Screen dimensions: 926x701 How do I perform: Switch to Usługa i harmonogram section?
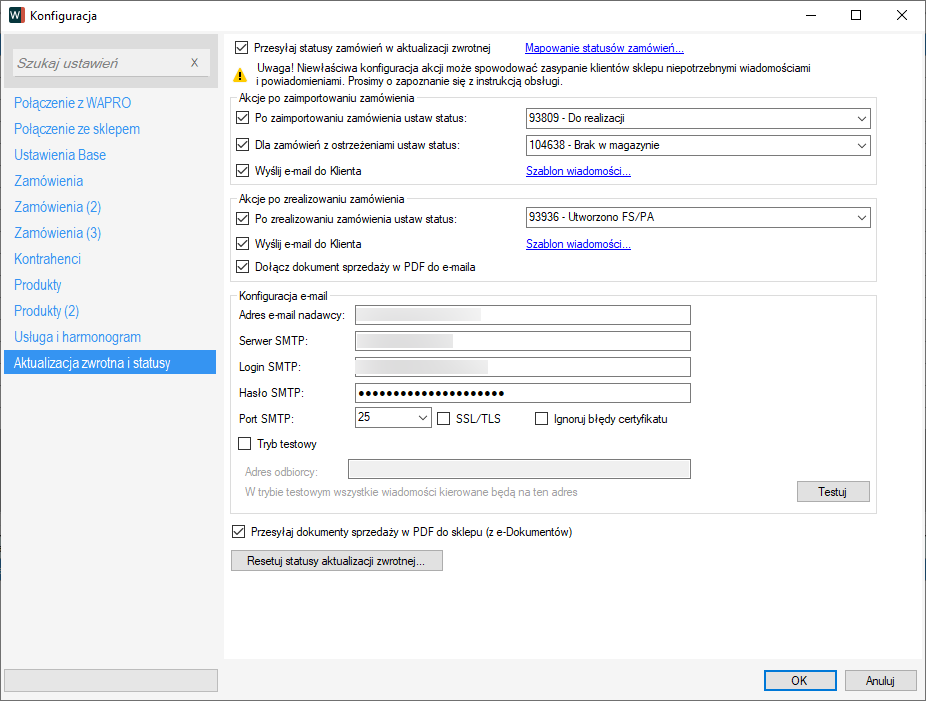click(x=77, y=337)
